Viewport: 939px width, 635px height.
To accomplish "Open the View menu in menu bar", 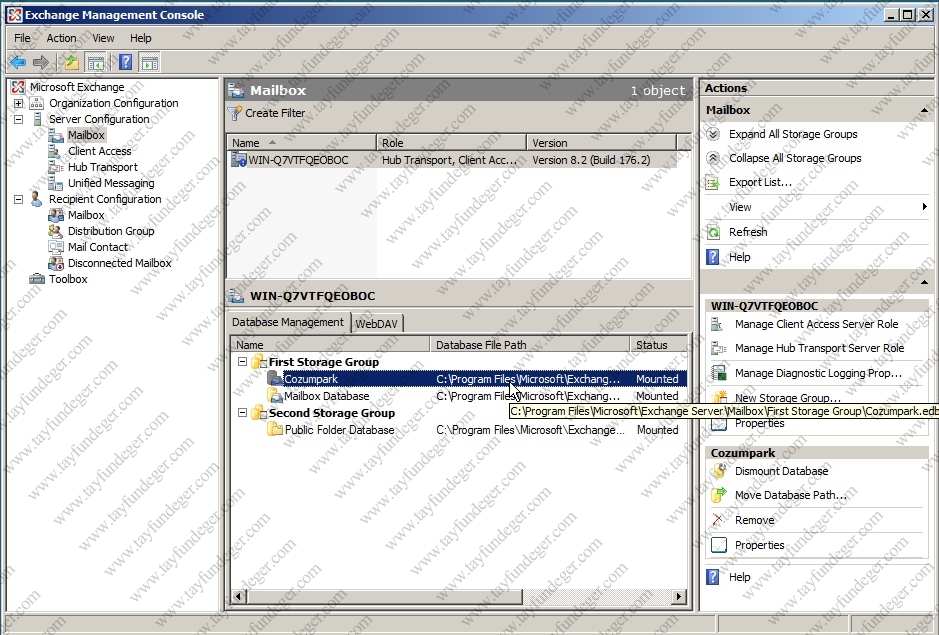I will pyautogui.click(x=103, y=38).
